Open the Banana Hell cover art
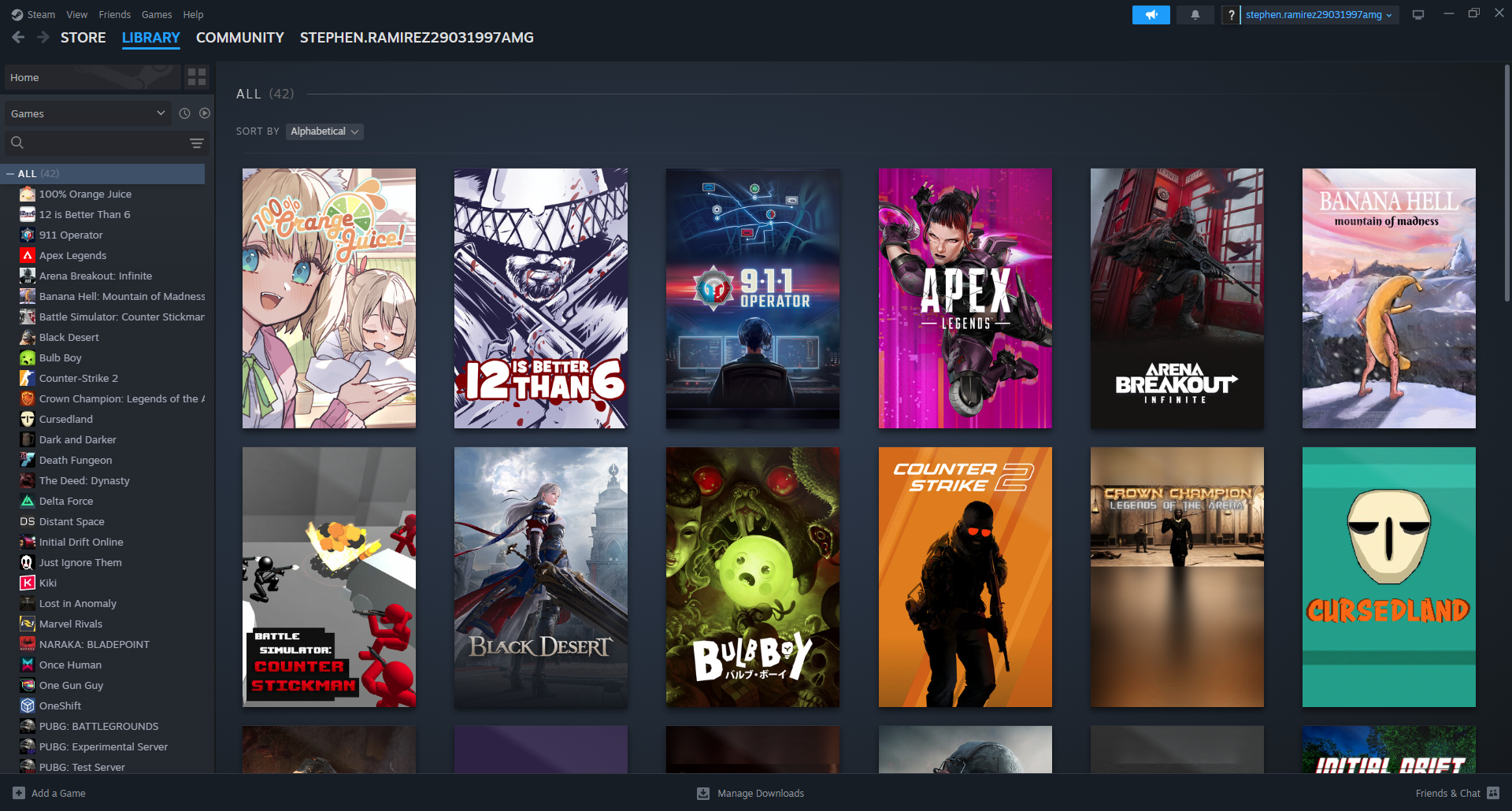Image resolution: width=1512 pixels, height=811 pixels. [1389, 298]
